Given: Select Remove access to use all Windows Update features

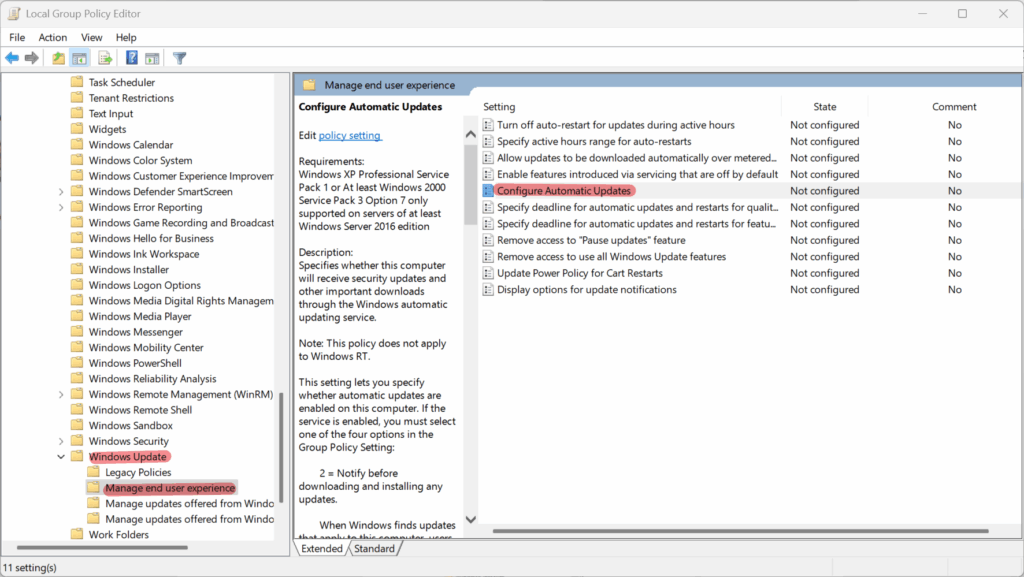Looking at the screenshot, I should (x=611, y=257).
